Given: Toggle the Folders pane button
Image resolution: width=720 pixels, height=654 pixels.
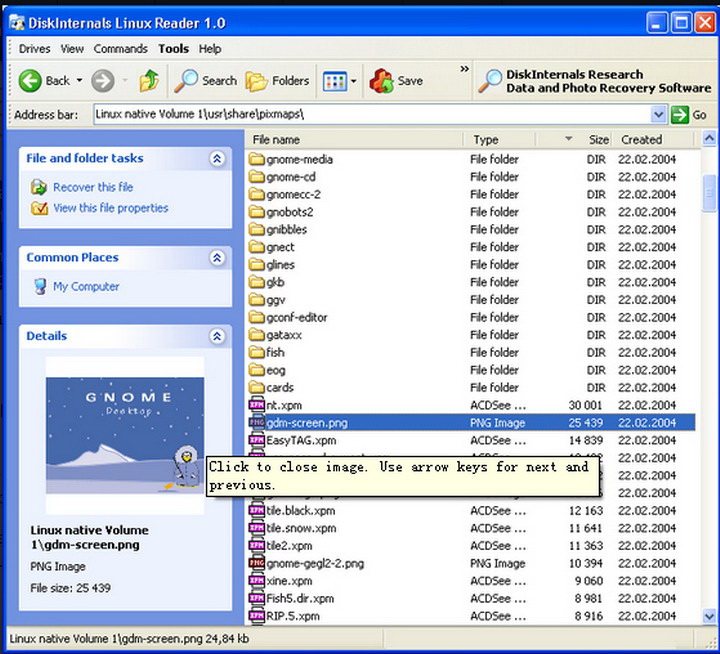Looking at the screenshot, I should click(x=257, y=81).
